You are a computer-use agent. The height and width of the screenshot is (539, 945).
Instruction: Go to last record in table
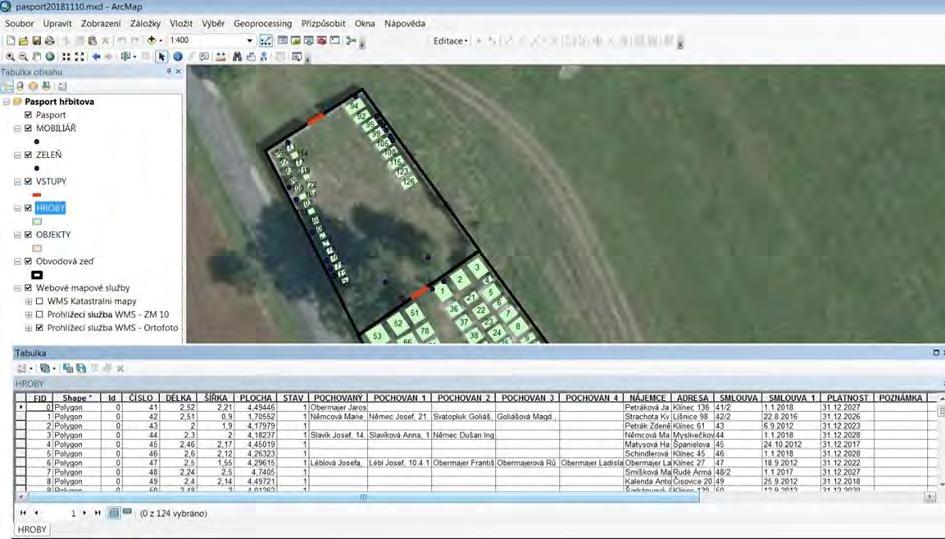point(97,513)
